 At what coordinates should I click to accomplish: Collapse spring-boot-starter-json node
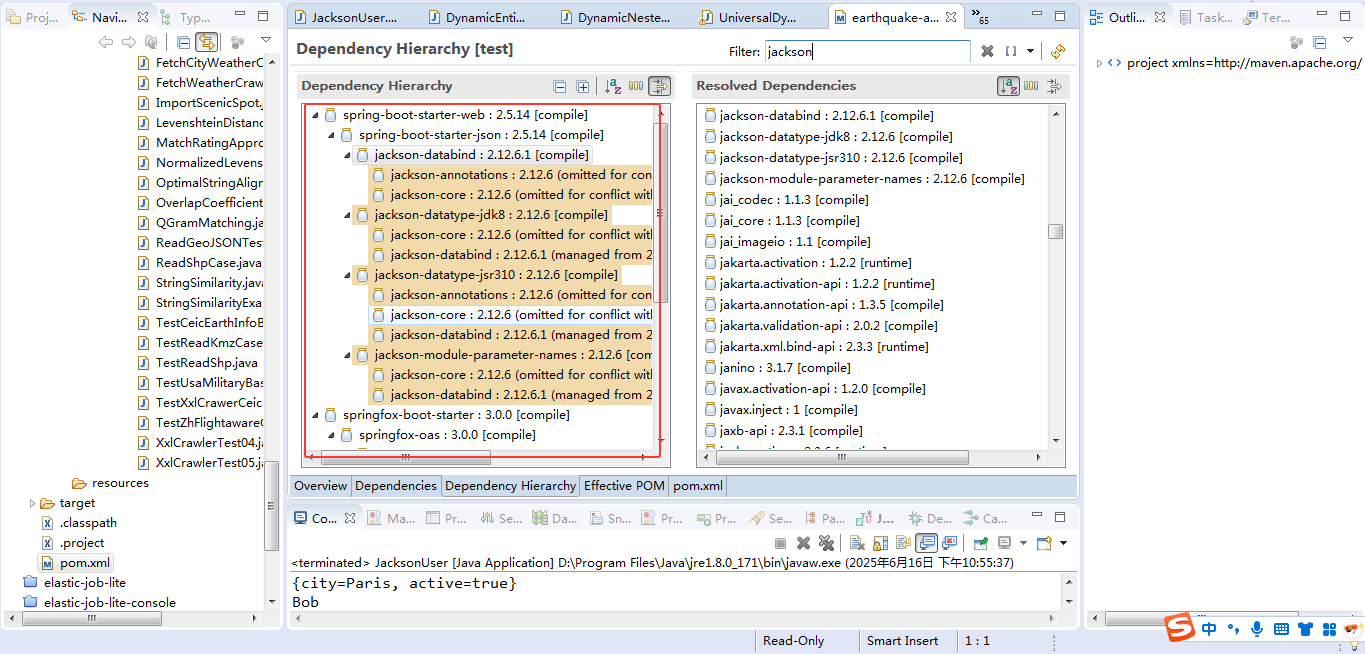[x=331, y=135]
